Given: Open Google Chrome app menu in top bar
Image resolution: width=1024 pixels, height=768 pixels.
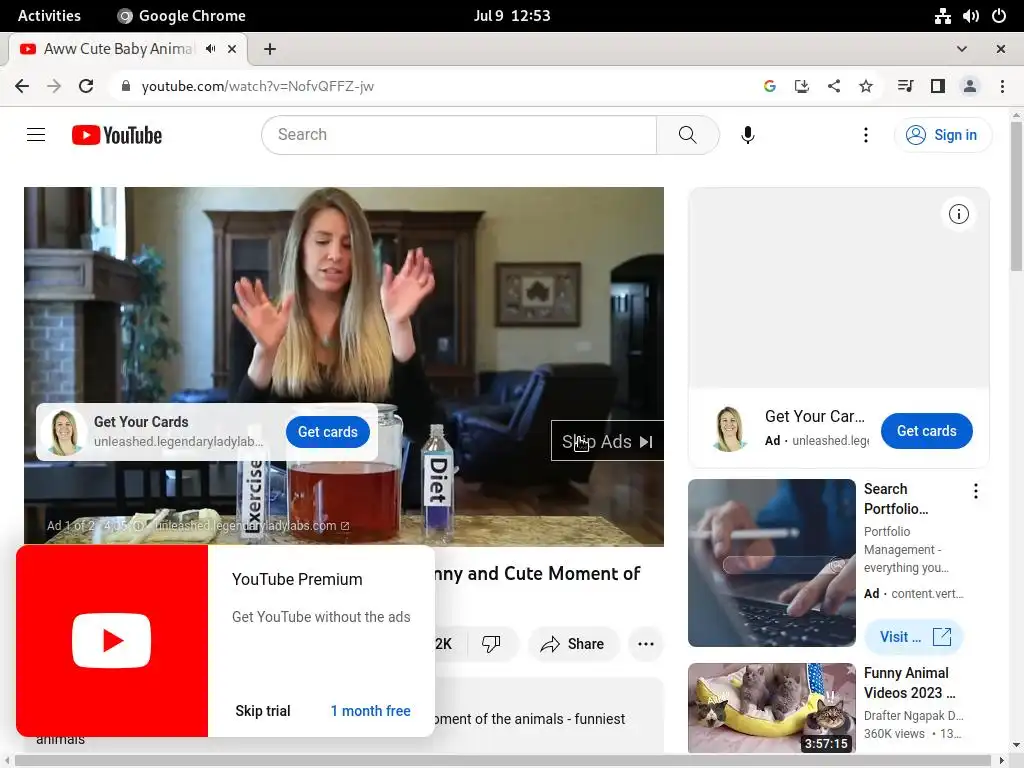Looking at the screenshot, I should (x=182, y=16).
